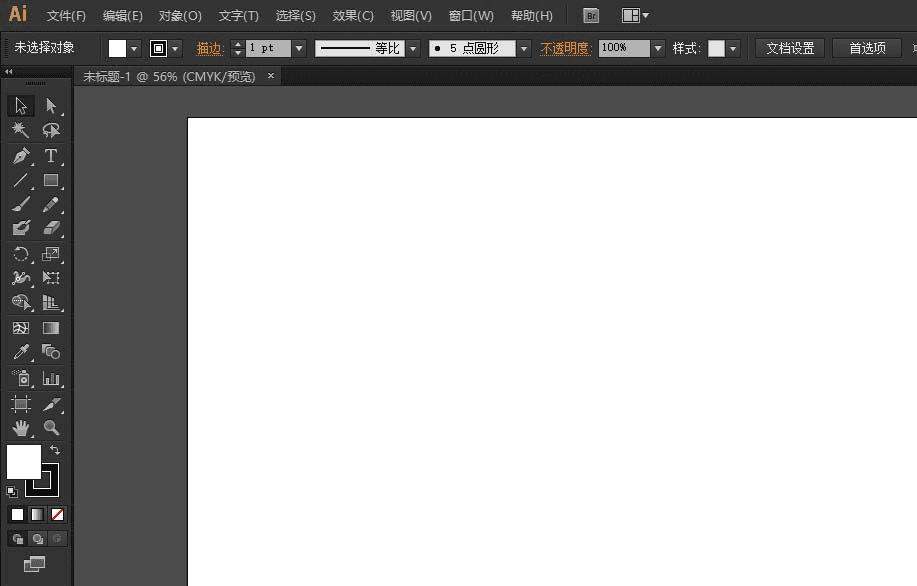Screen dimensions: 917x586
Task: Open the 窗口(W) menu
Action: point(471,16)
